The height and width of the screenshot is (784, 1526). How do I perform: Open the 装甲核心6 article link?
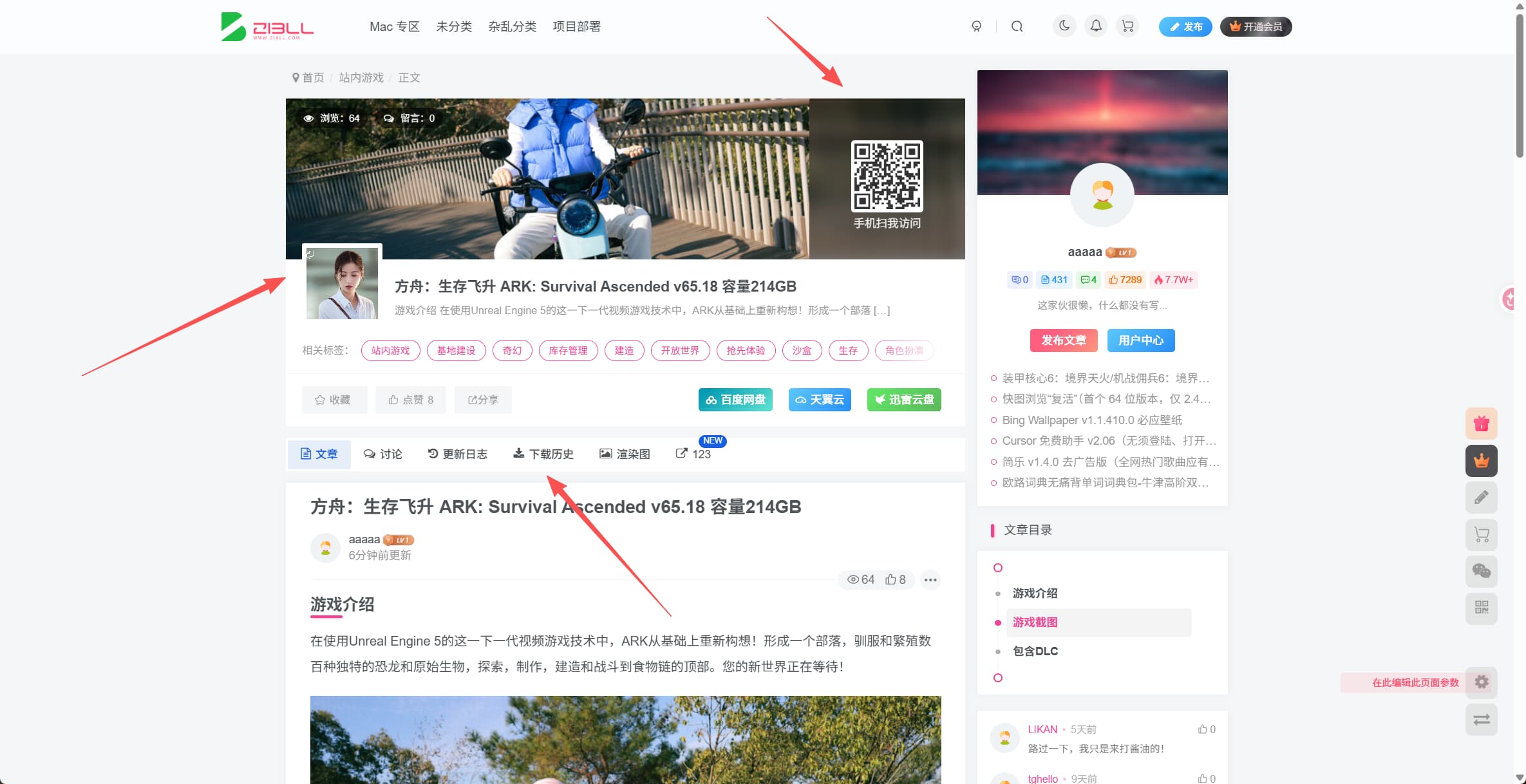(1106, 378)
